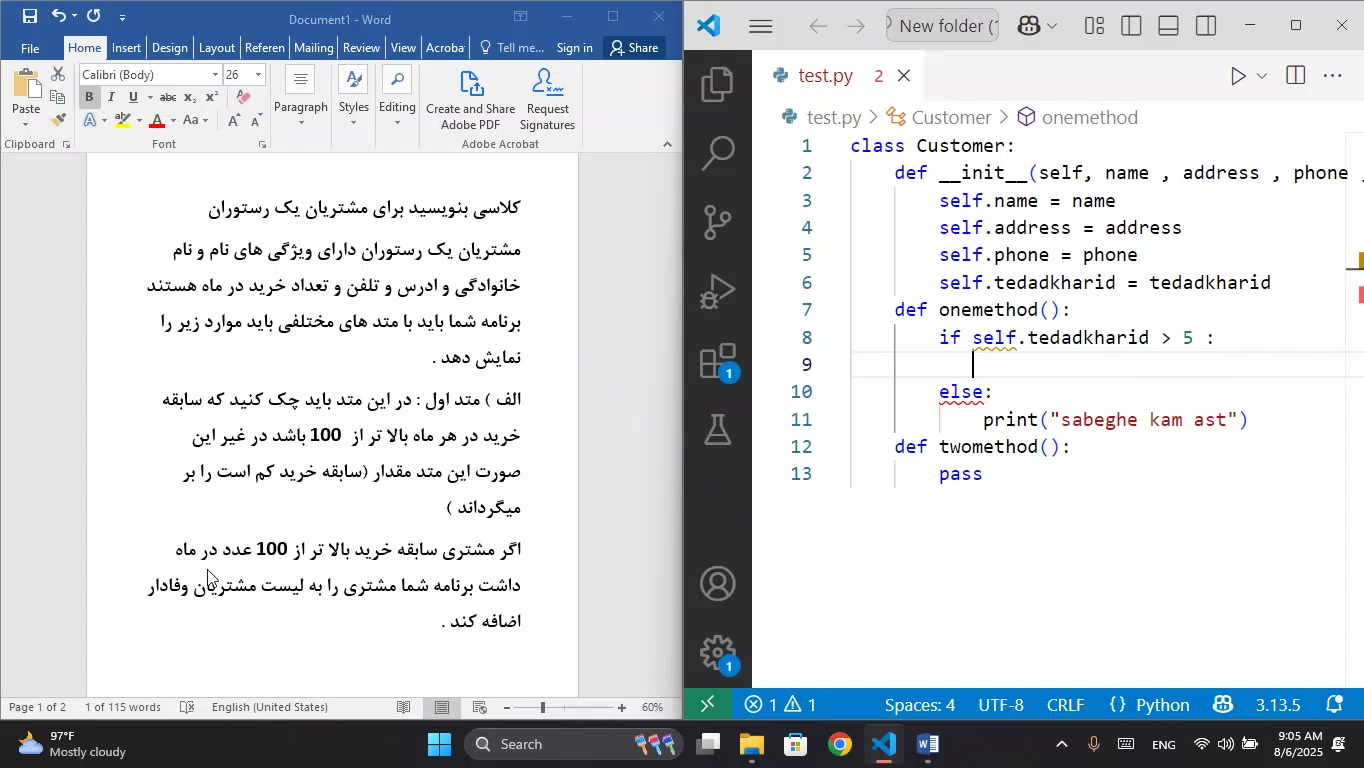The image size is (1364, 768).
Task: Click the Redo icon in Word toolbar
Action: 94,16
